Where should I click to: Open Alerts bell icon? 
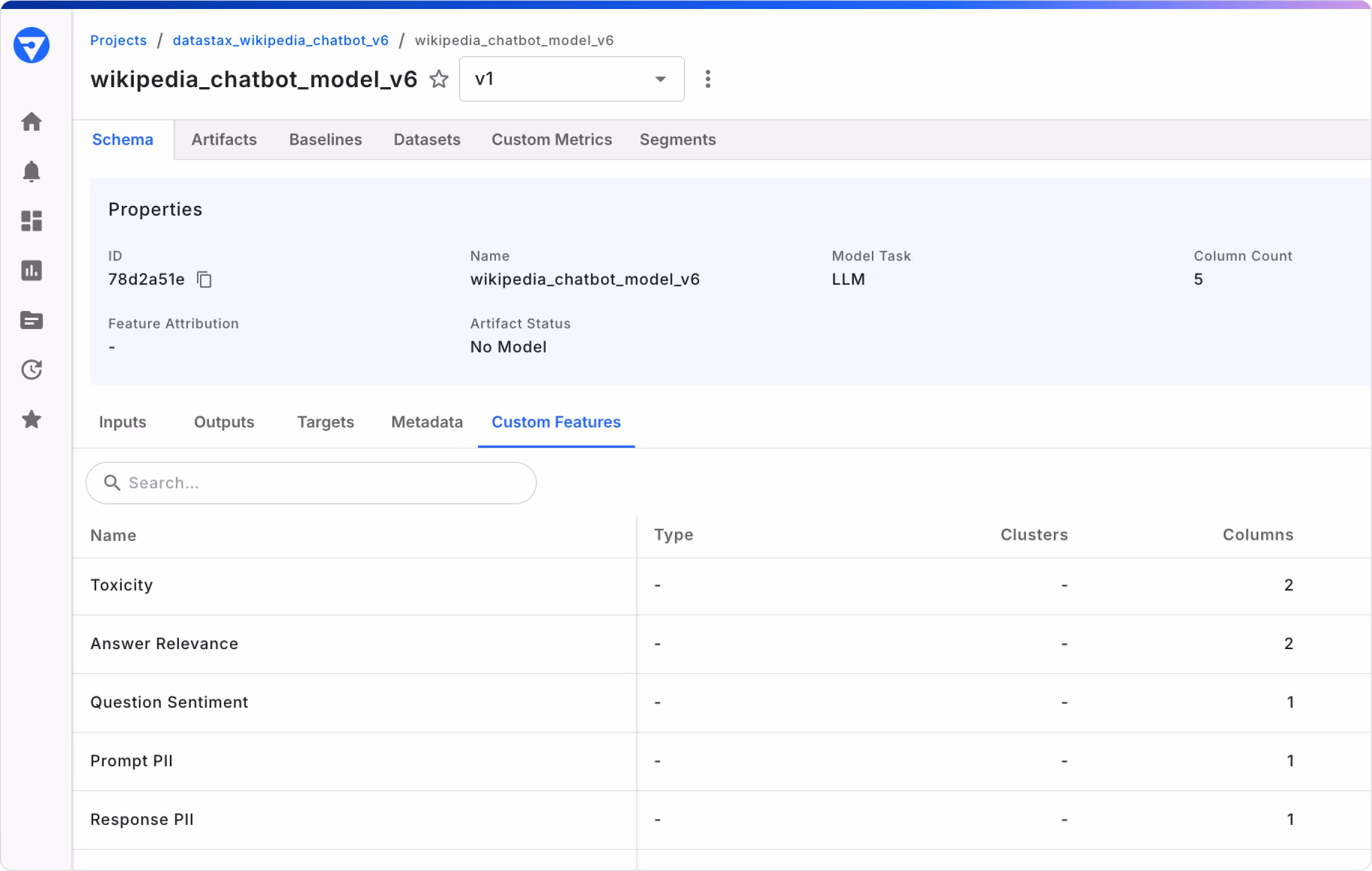(32, 171)
